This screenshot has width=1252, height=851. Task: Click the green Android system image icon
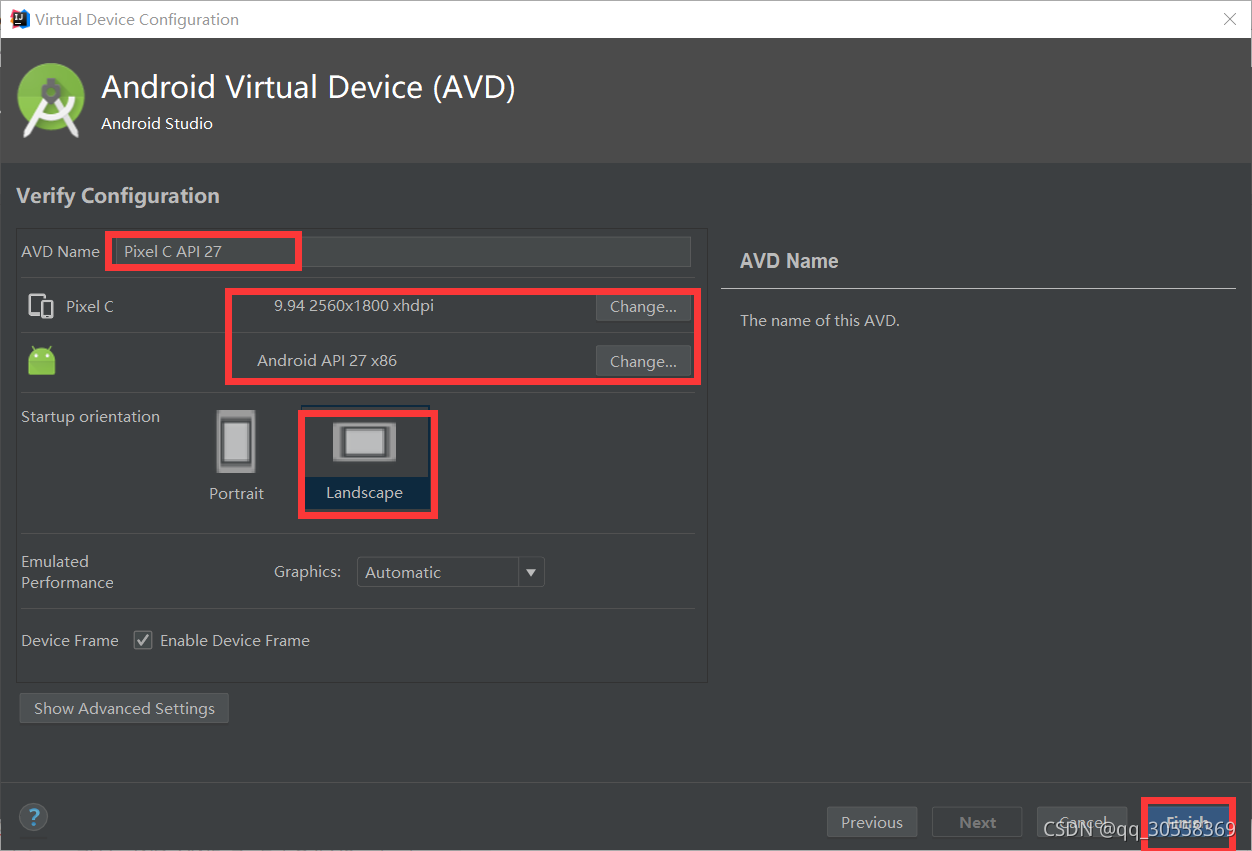[42, 360]
